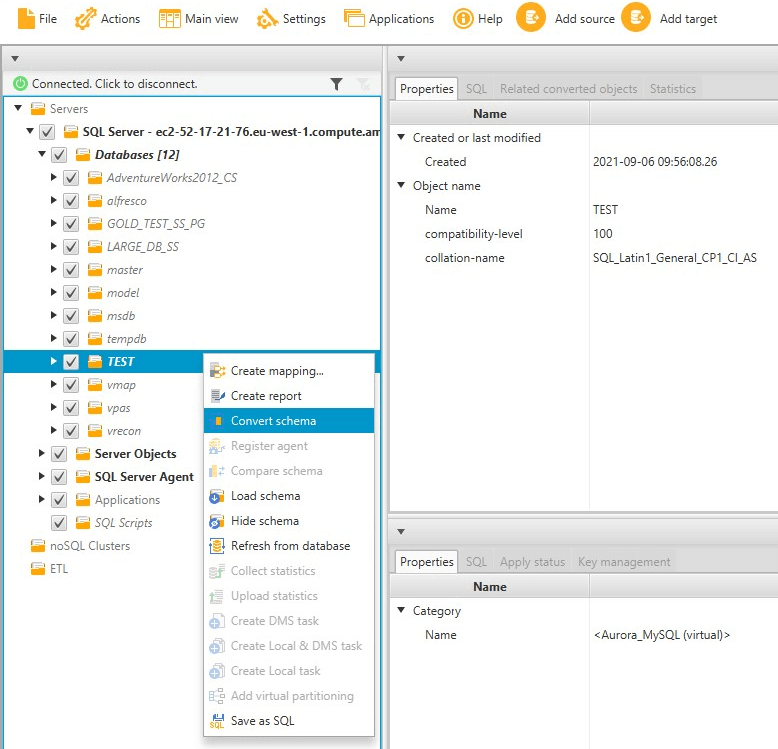This screenshot has width=778, height=749.
Task: Expand the alfresco database node
Action: 54,201
